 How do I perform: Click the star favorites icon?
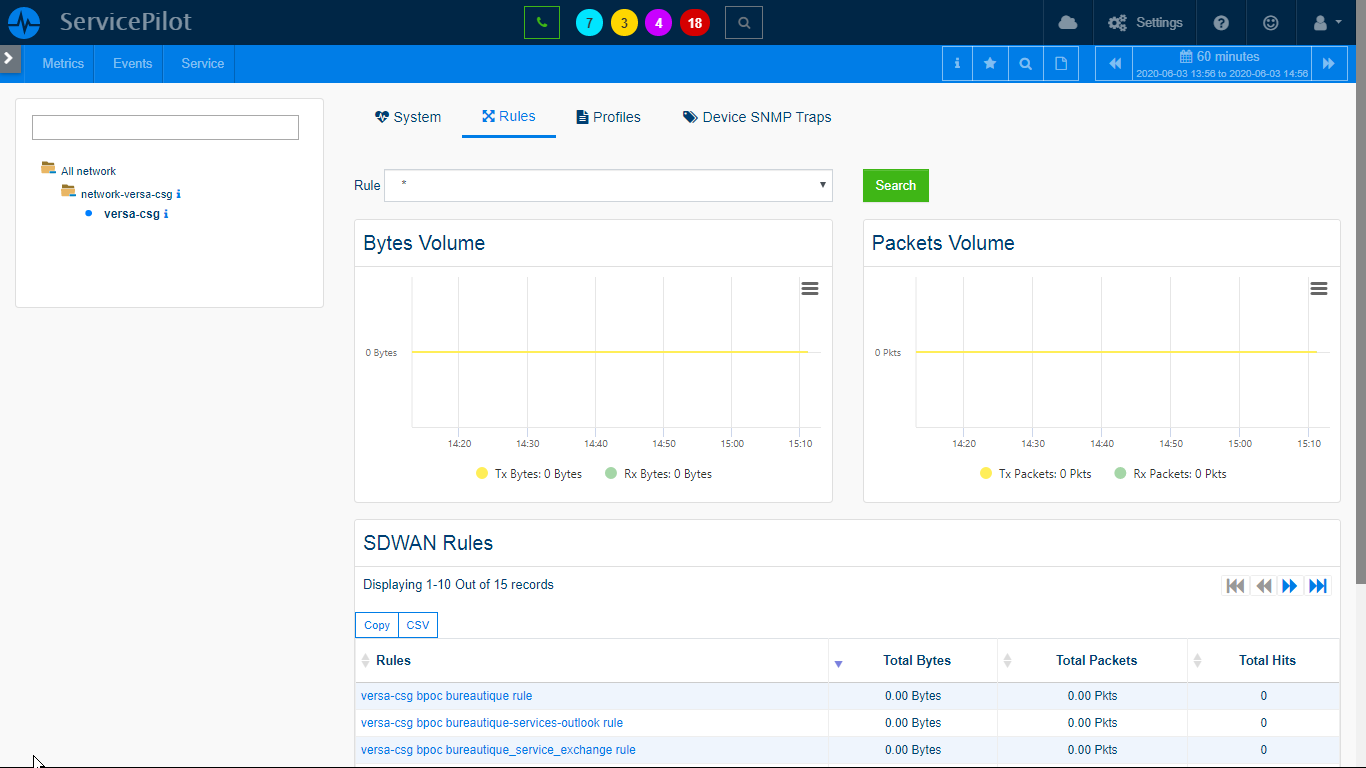coord(990,63)
